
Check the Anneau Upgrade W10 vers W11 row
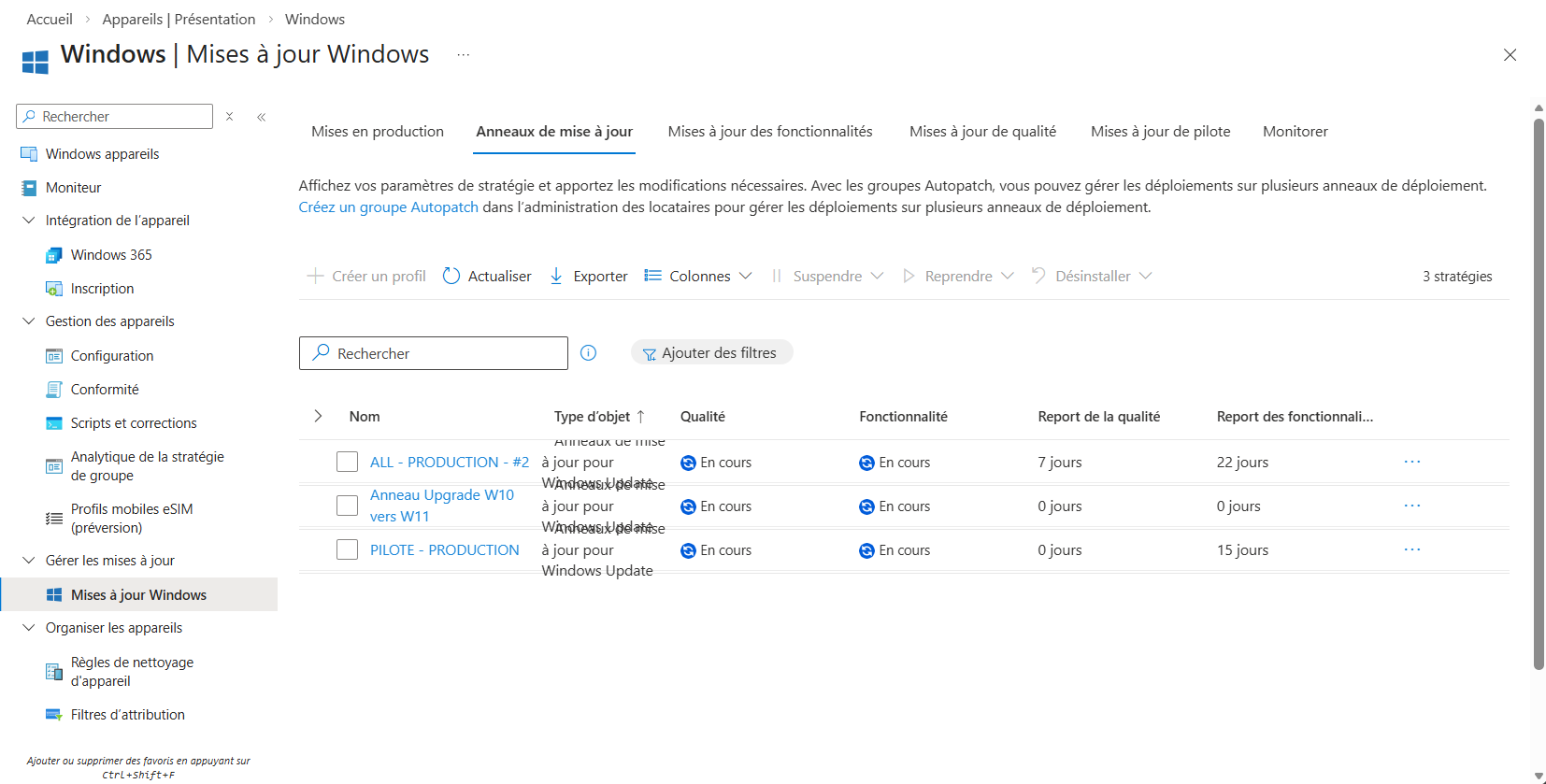click(x=347, y=506)
